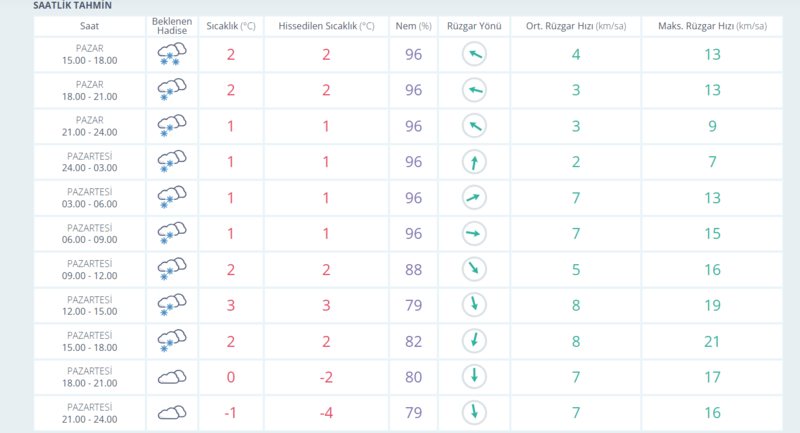800x433 pixels.
Task: Click the SAATLİK TAHMİN section title
Action: coord(72,5)
